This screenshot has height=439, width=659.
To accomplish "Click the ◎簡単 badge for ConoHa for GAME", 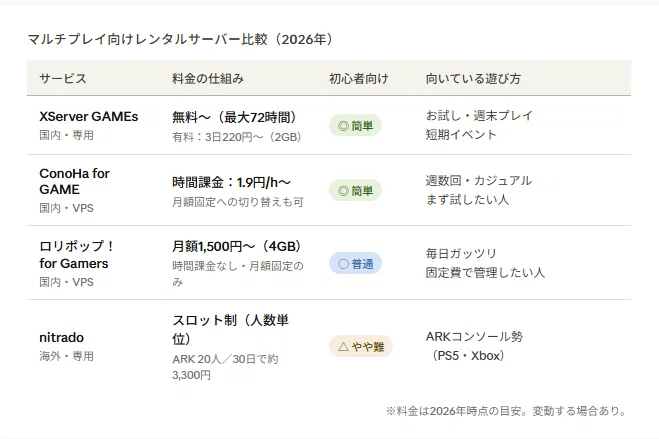I will click(x=355, y=190).
